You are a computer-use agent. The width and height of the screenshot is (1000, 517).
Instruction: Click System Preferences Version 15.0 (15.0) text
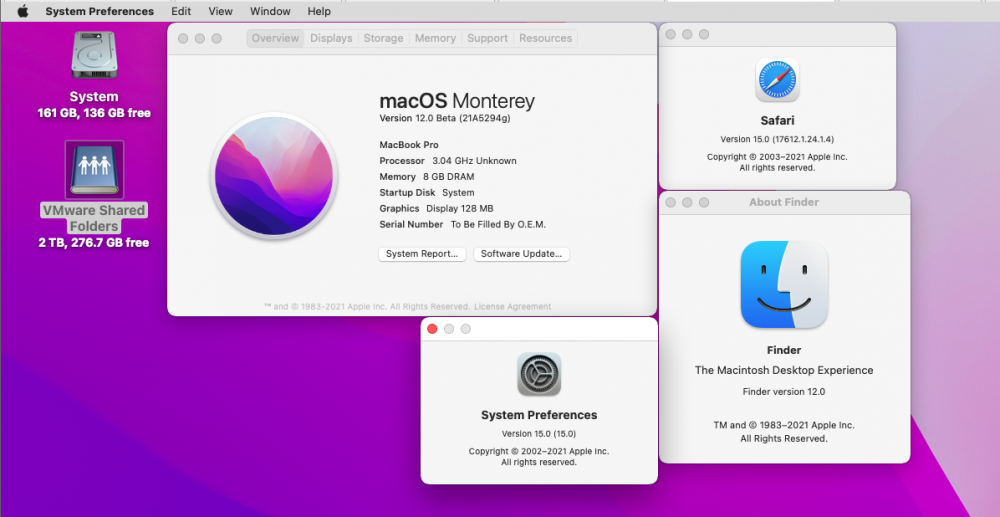click(539, 433)
